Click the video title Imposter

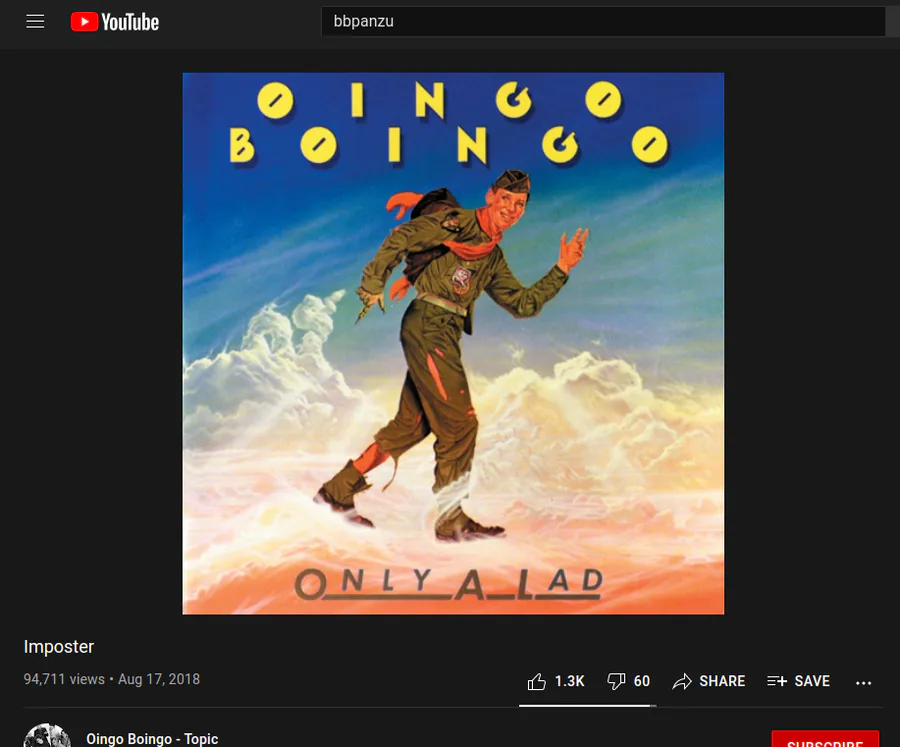pos(59,647)
